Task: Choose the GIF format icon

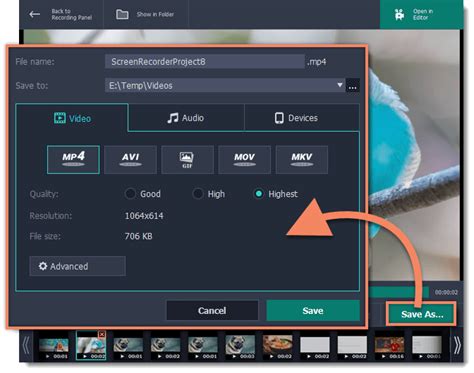Action: 187,160
